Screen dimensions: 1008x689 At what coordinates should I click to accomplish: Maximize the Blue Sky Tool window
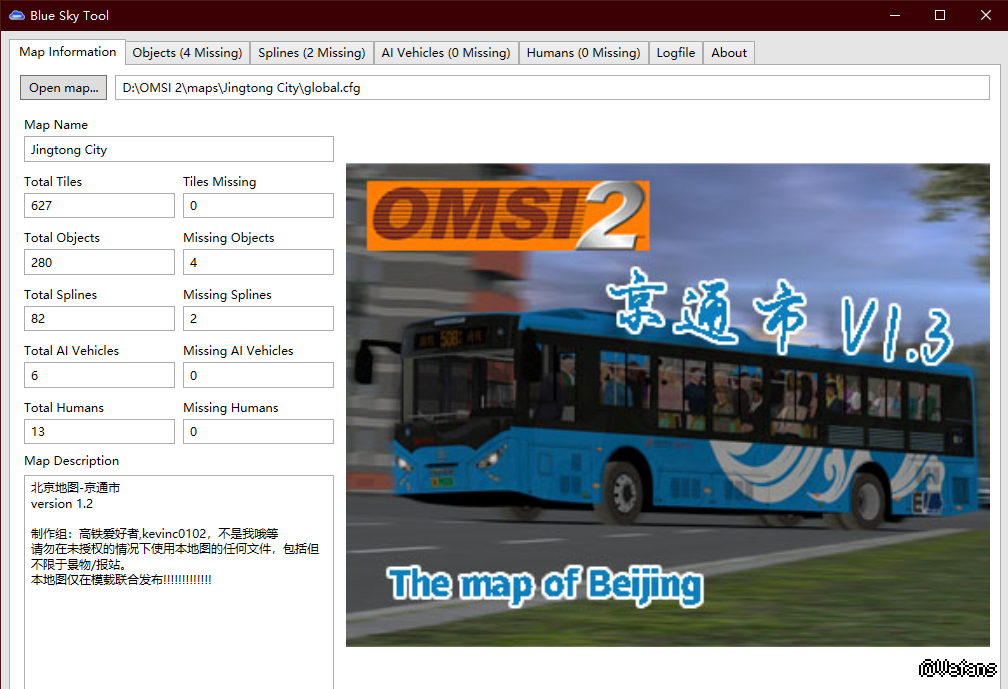[x=940, y=15]
